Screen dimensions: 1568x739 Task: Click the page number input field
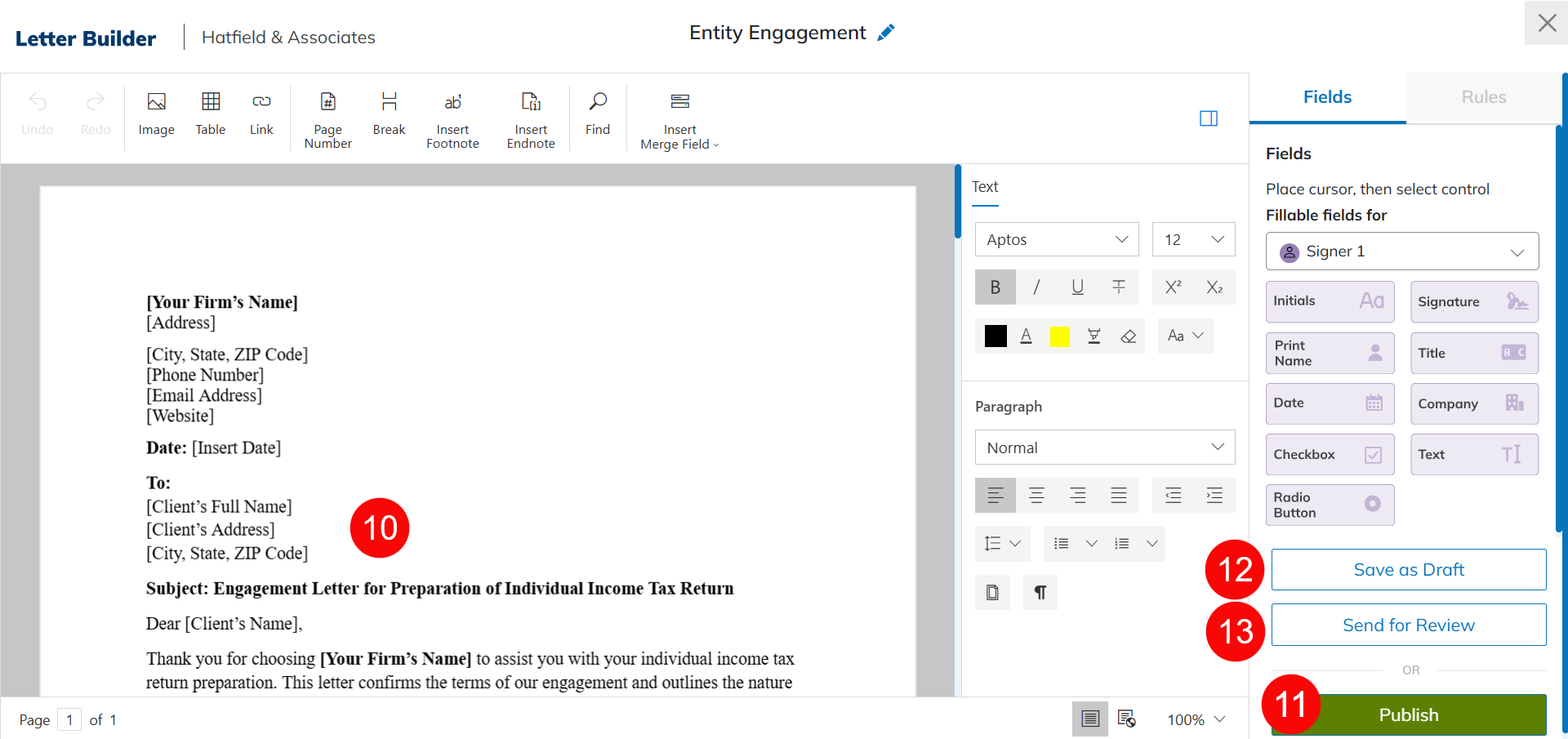click(x=69, y=719)
